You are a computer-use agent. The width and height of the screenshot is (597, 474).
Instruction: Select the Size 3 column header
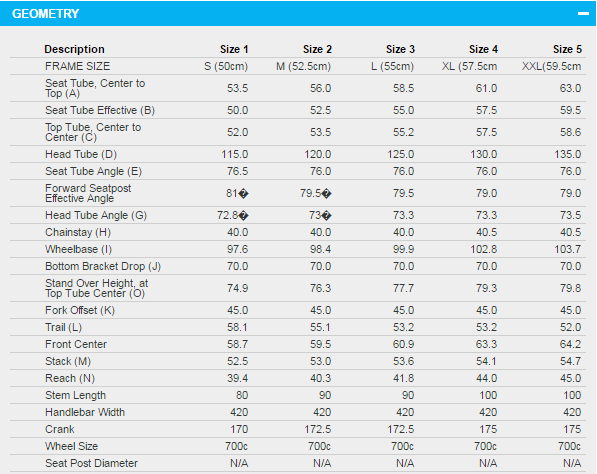400,49
